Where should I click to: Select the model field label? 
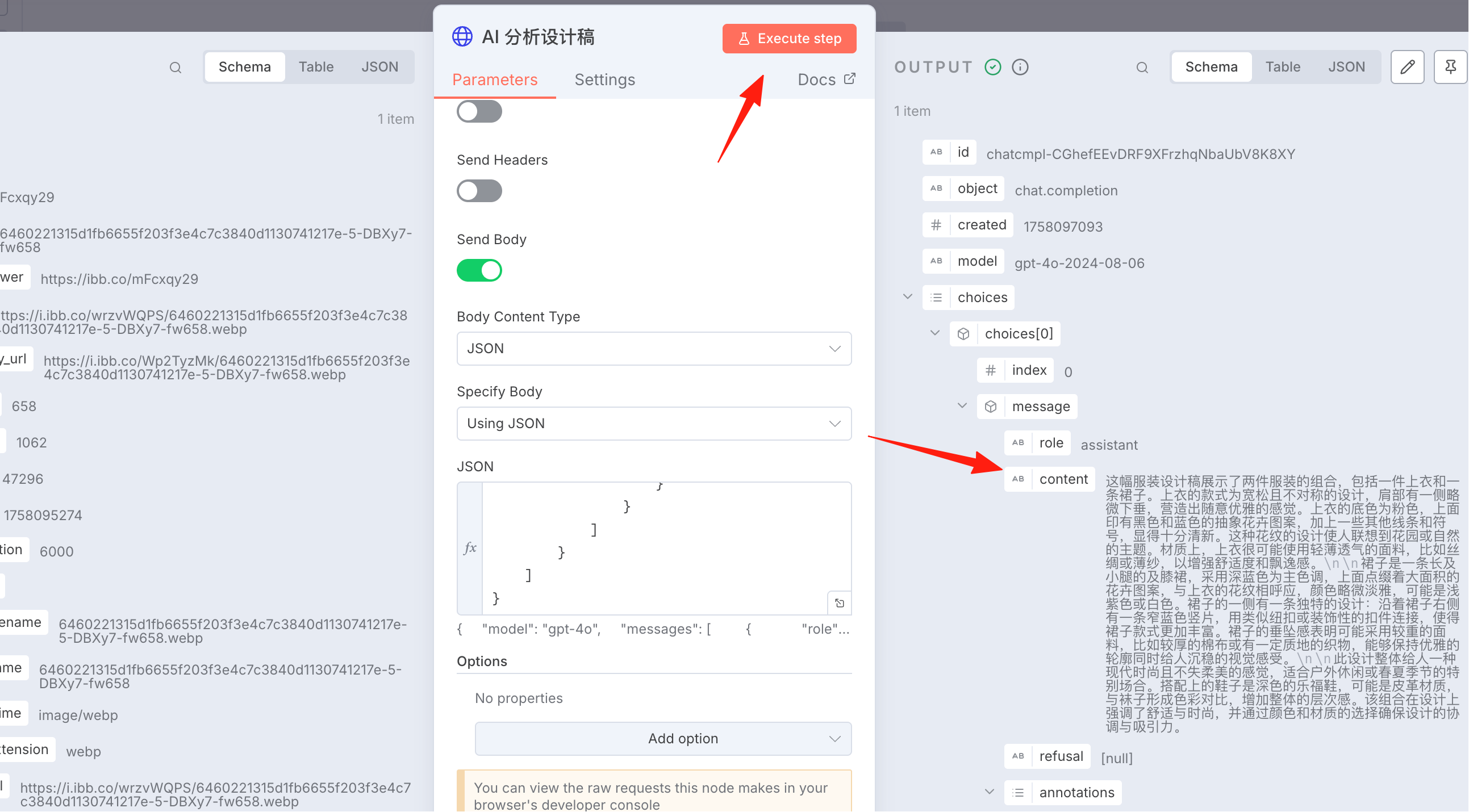pyautogui.click(x=978, y=261)
